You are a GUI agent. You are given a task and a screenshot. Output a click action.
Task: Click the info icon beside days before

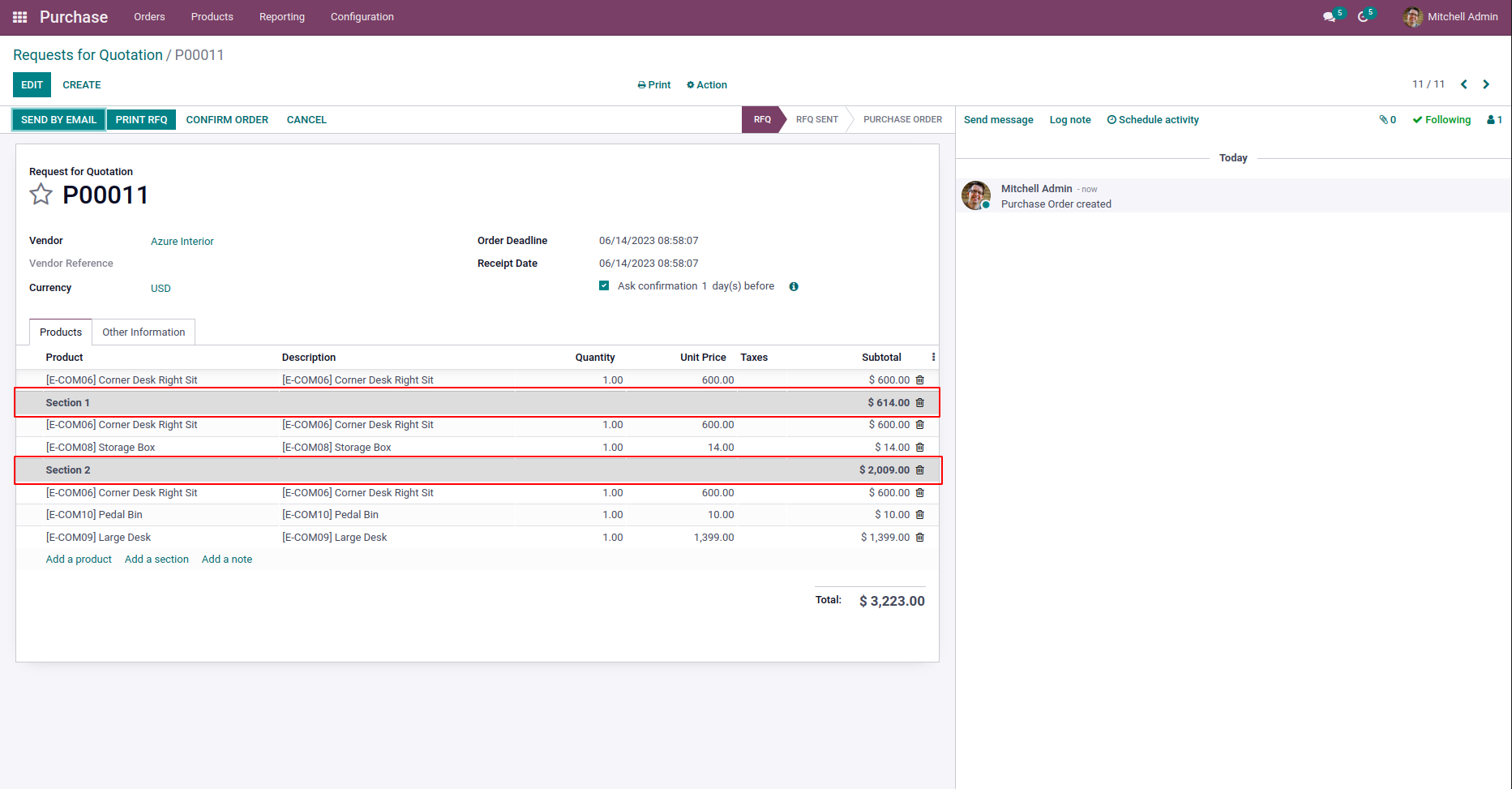coord(794,286)
